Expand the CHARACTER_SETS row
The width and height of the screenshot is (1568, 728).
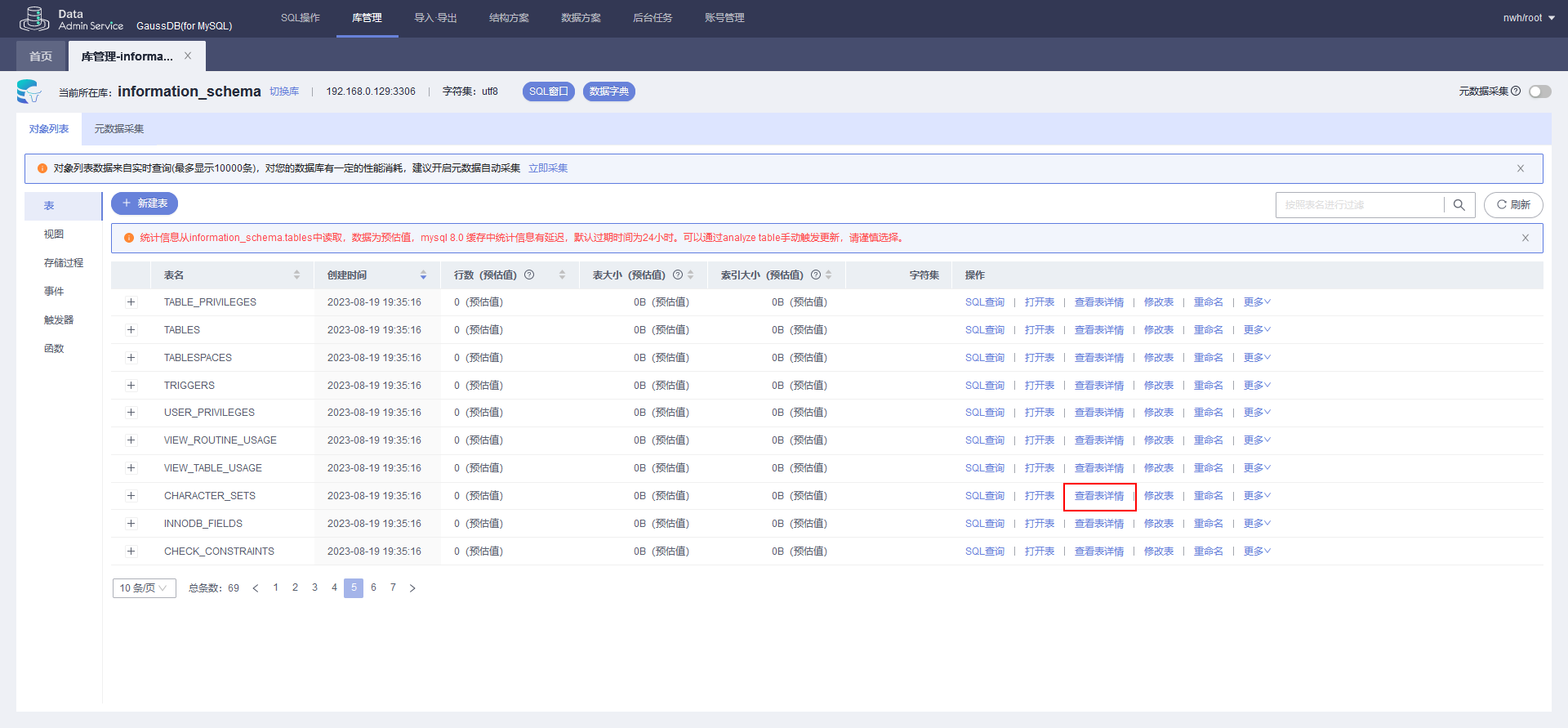pyautogui.click(x=131, y=496)
